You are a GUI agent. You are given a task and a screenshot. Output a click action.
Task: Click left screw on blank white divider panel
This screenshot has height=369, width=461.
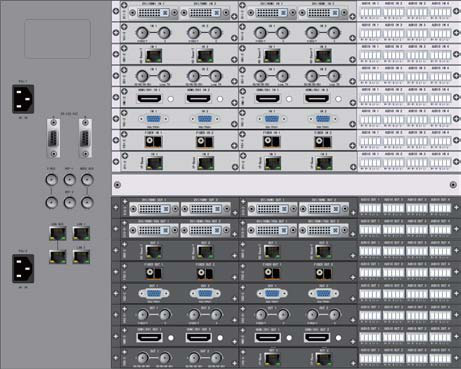(x=117, y=184)
